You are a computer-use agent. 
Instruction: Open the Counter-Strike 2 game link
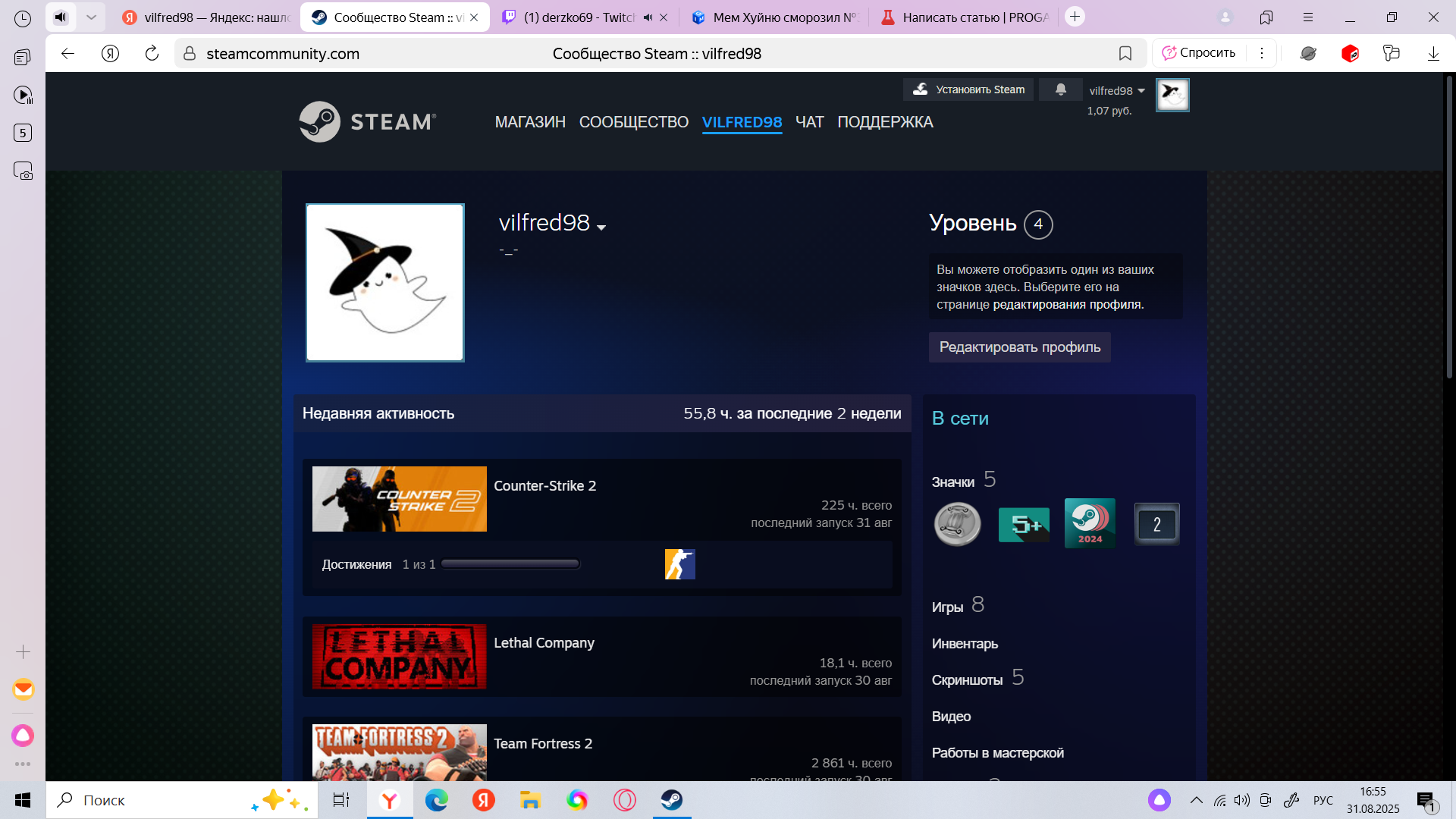point(544,485)
